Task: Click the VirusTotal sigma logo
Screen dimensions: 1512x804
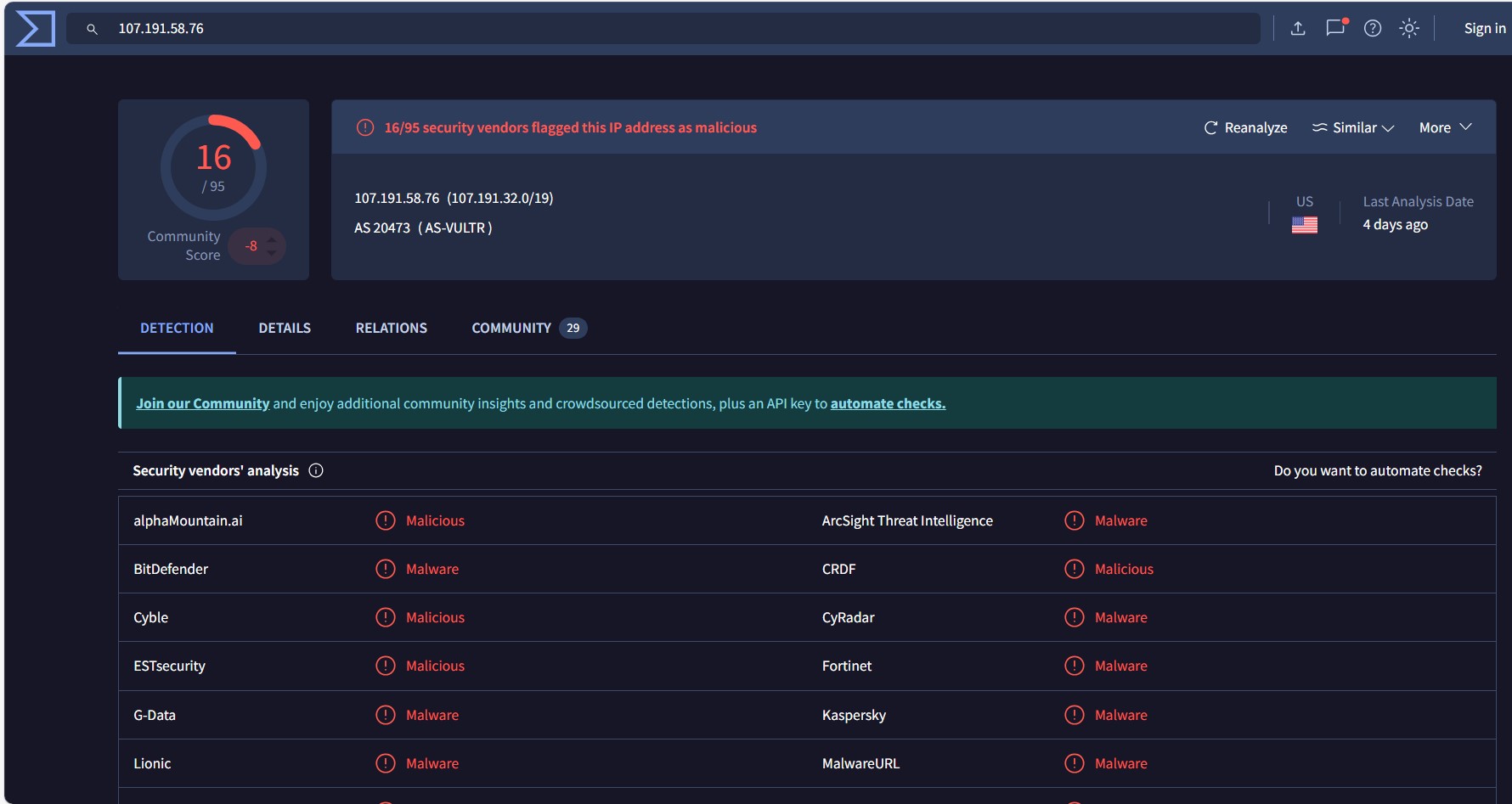Action: [36, 29]
